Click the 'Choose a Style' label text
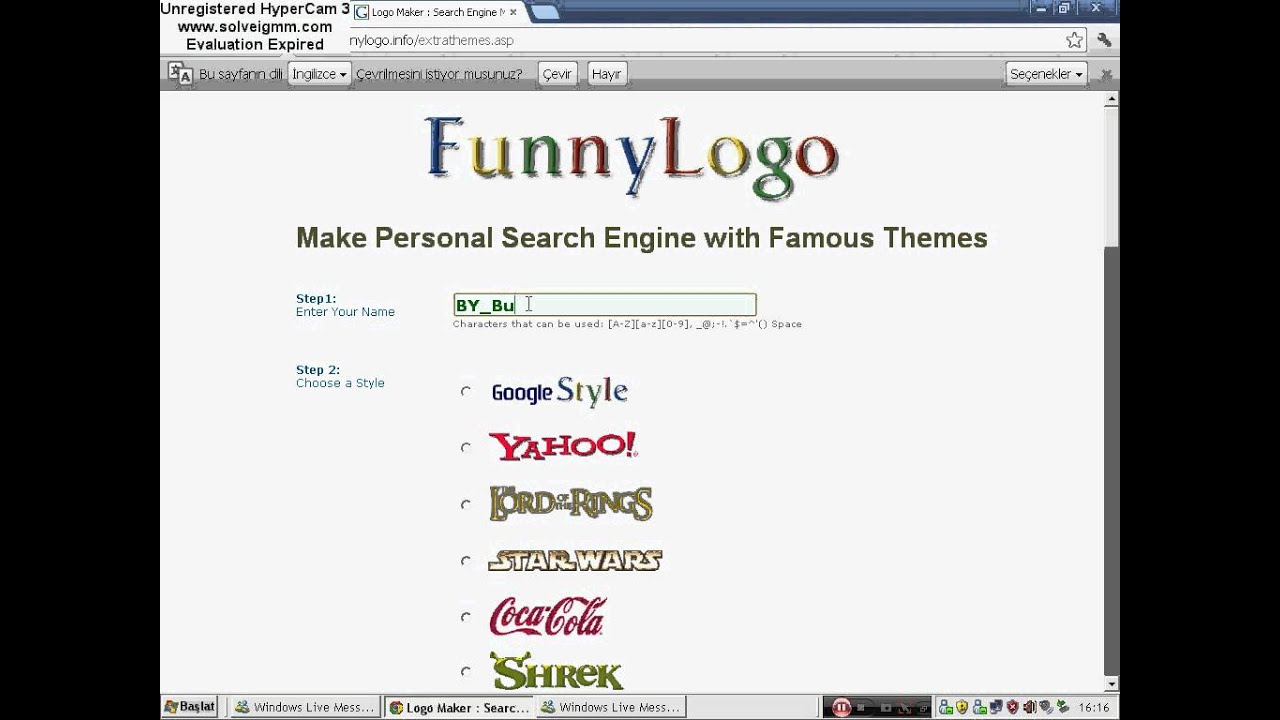1280x720 pixels. point(340,383)
